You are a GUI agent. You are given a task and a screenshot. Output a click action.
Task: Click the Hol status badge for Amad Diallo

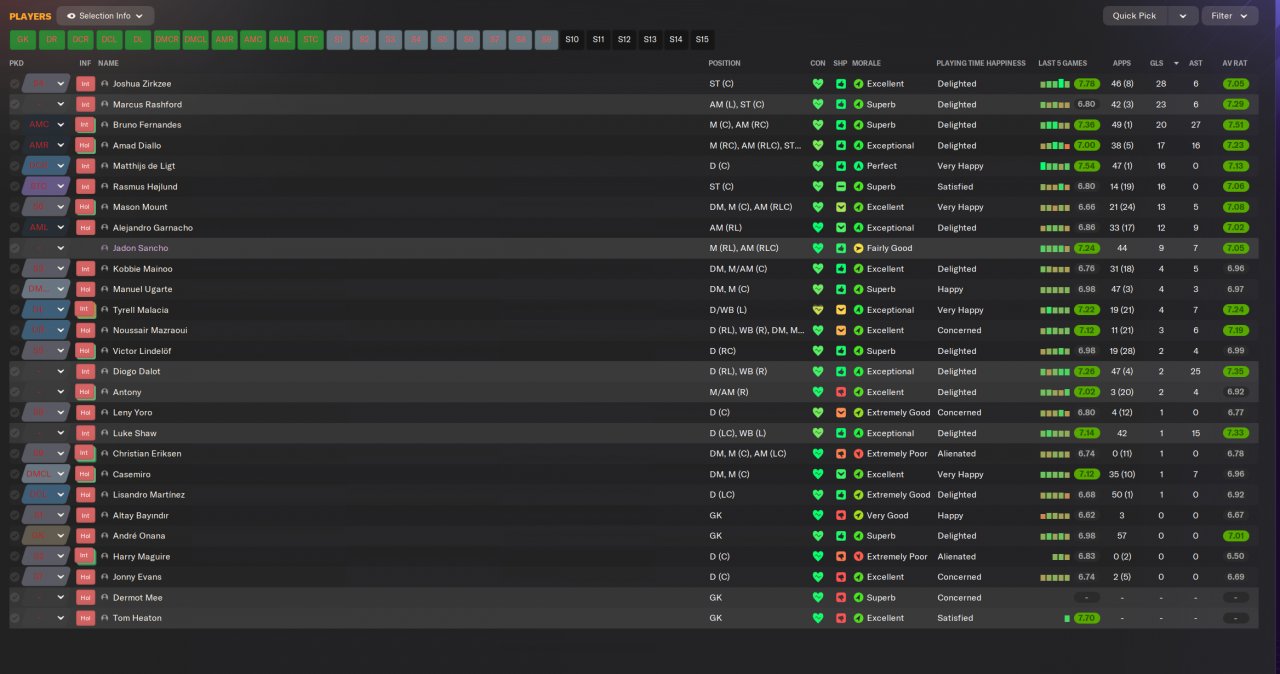[x=85, y=146]
